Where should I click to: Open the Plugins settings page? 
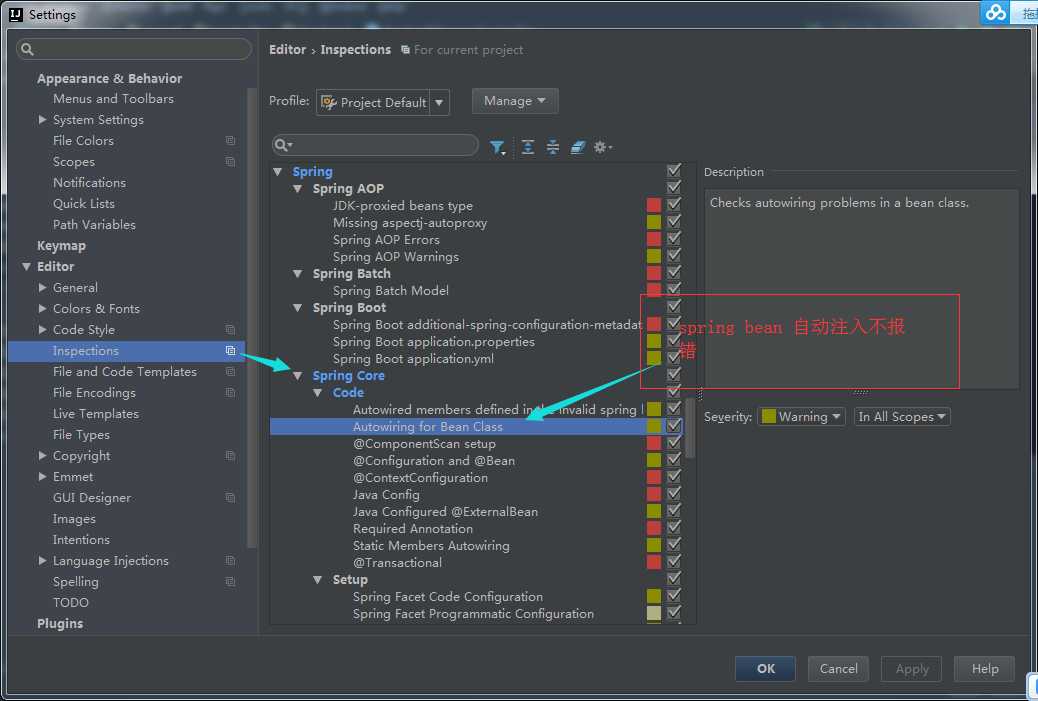tap(60, 624)
